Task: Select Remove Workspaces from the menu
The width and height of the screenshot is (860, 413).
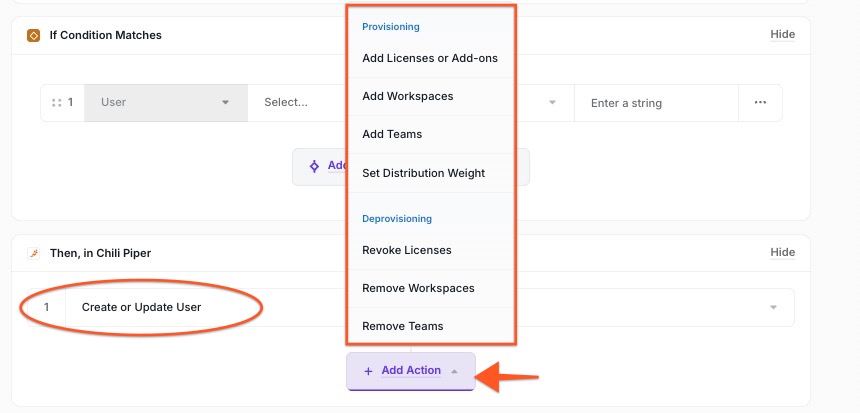Action: 418,288
